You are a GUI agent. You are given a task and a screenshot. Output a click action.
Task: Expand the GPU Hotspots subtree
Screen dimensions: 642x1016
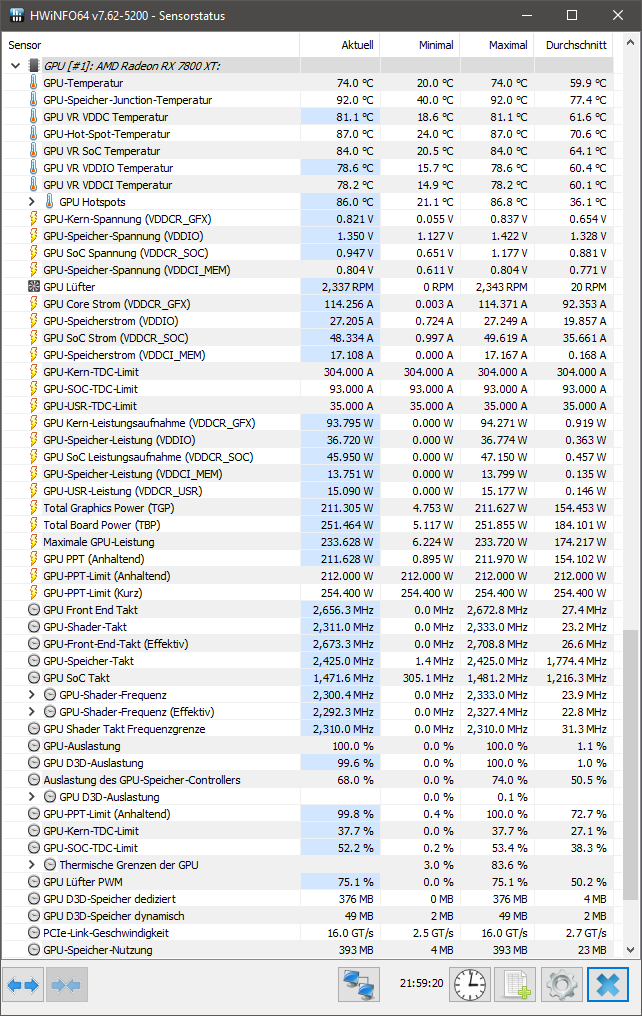(x=32, y=202)
